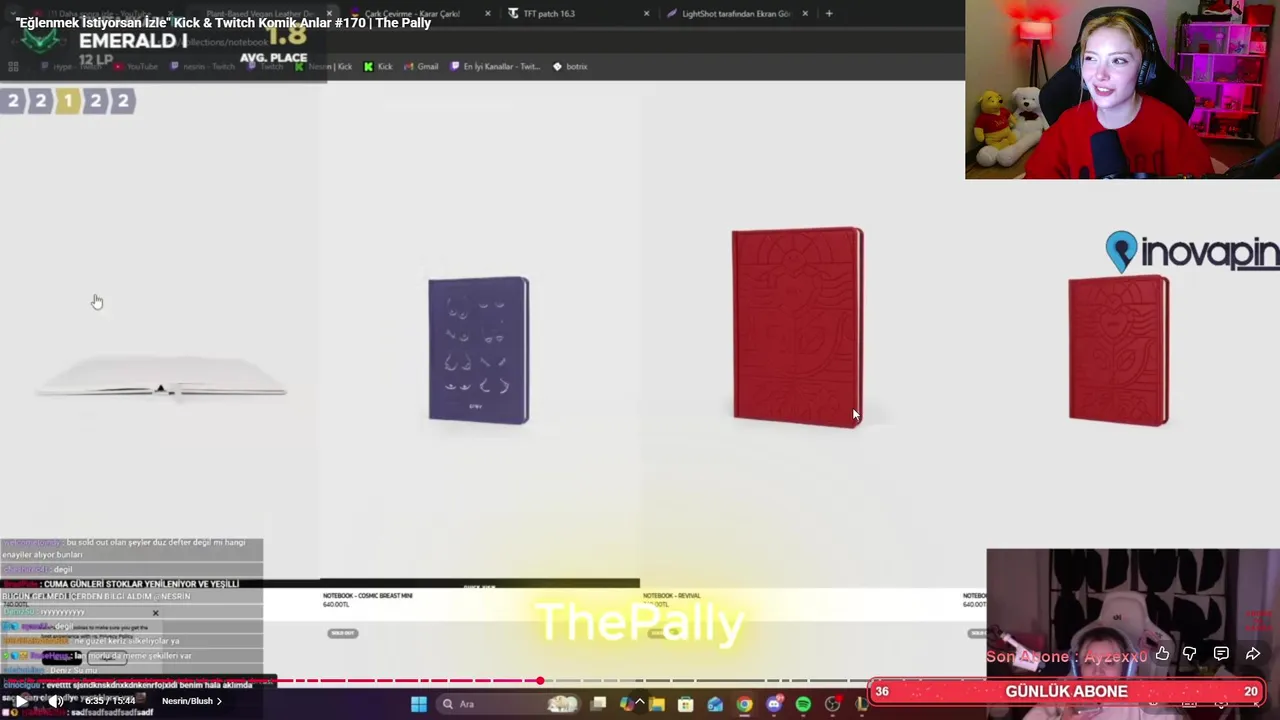Open the En İyi Kanallar bookmark
Screen dimensions: 1280x720
[x=495, y=66]
